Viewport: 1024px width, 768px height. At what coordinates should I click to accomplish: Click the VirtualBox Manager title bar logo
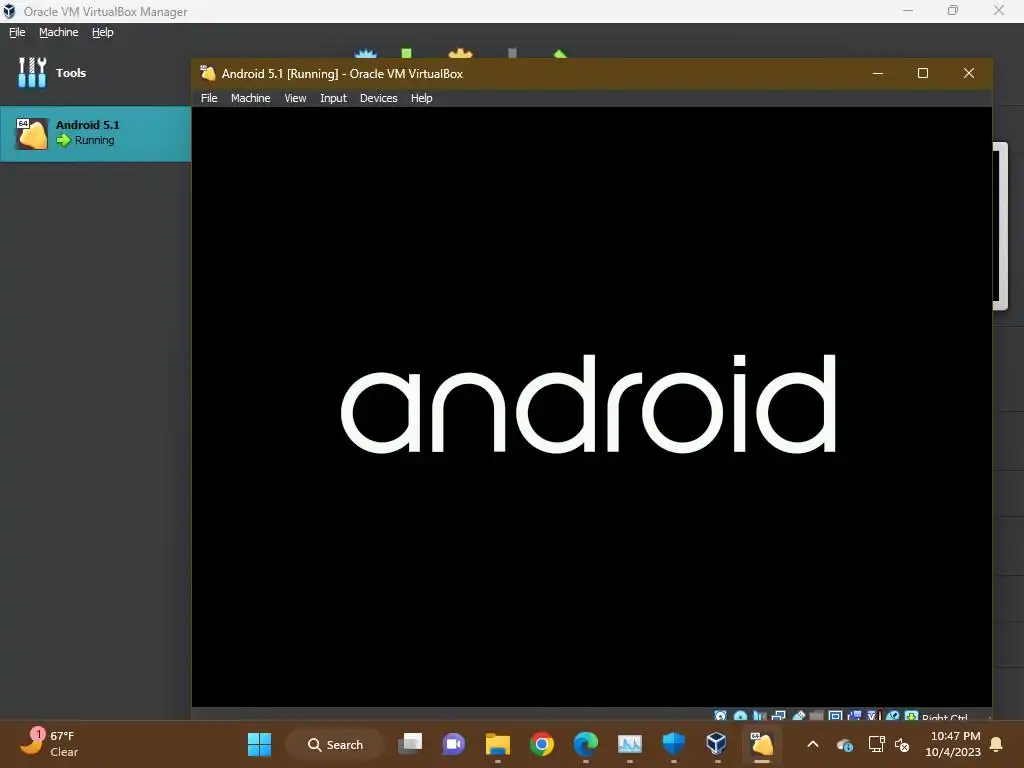[9, 11]
